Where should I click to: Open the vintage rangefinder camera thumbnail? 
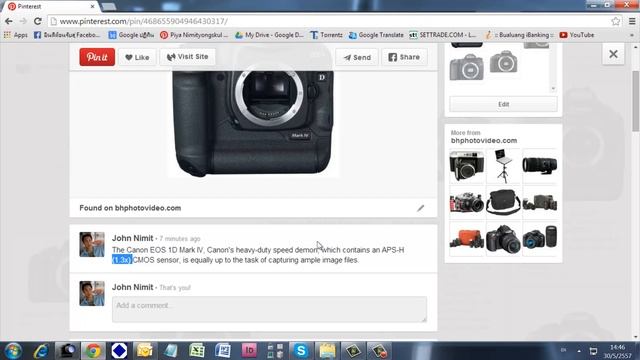point(467,166)
